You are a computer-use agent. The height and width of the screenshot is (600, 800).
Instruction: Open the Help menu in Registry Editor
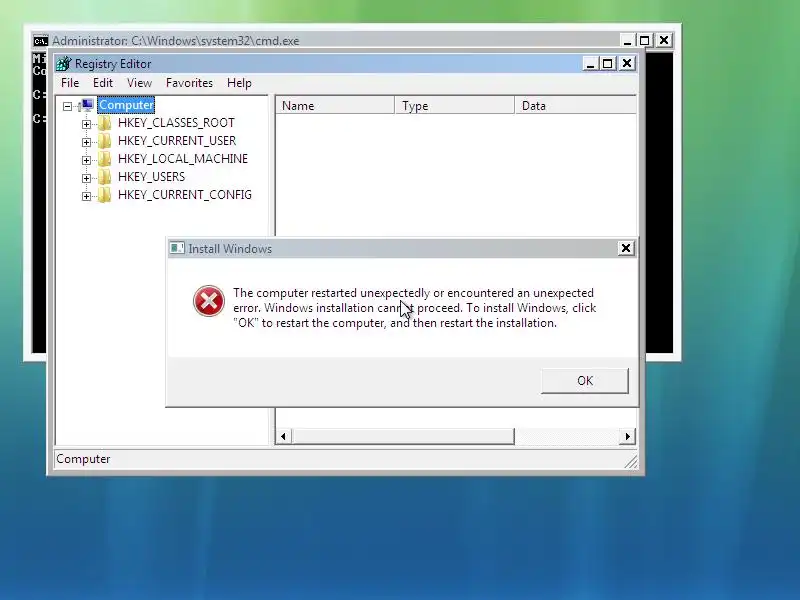point(239,83)
